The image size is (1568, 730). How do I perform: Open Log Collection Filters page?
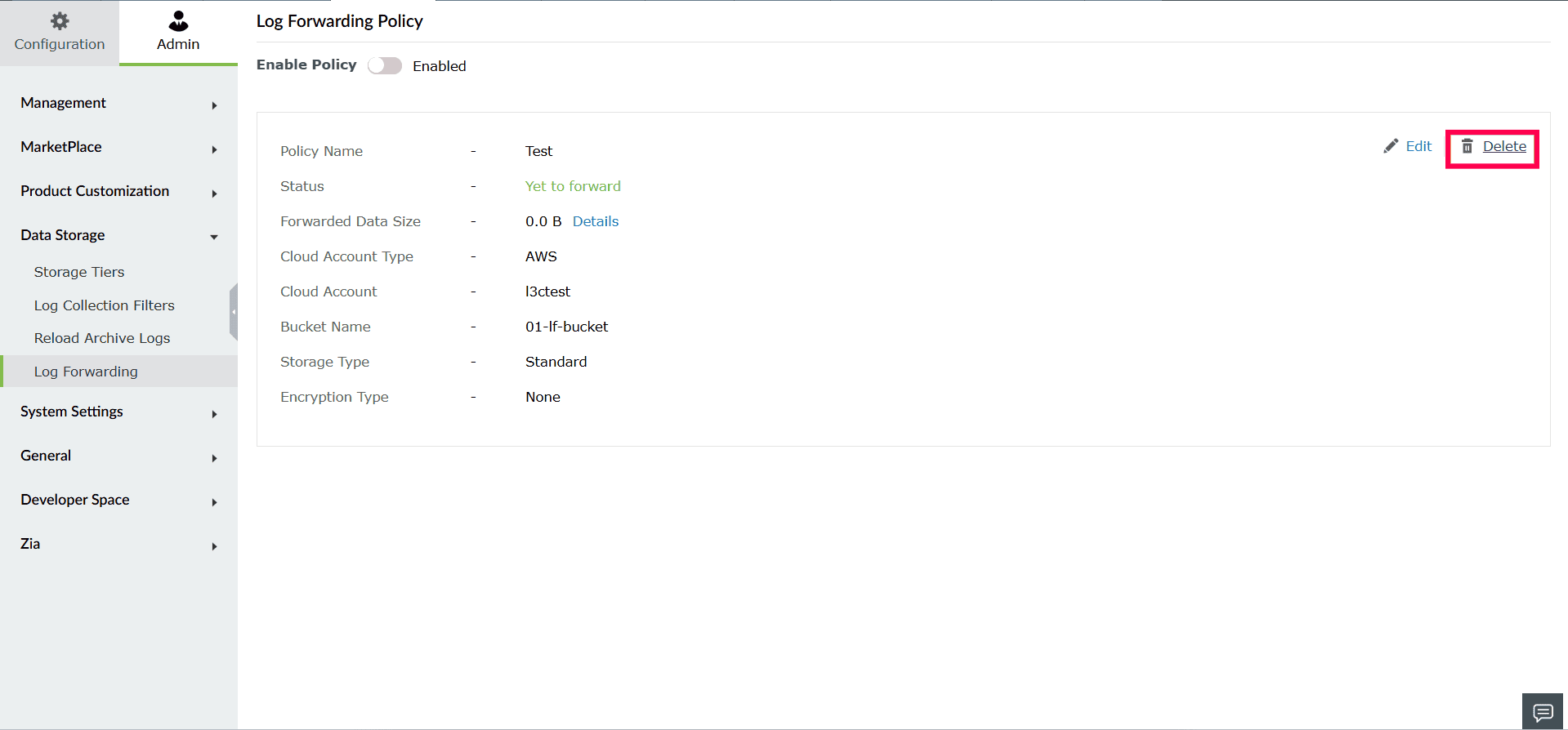pyautogui.click(x=105, y=305)
